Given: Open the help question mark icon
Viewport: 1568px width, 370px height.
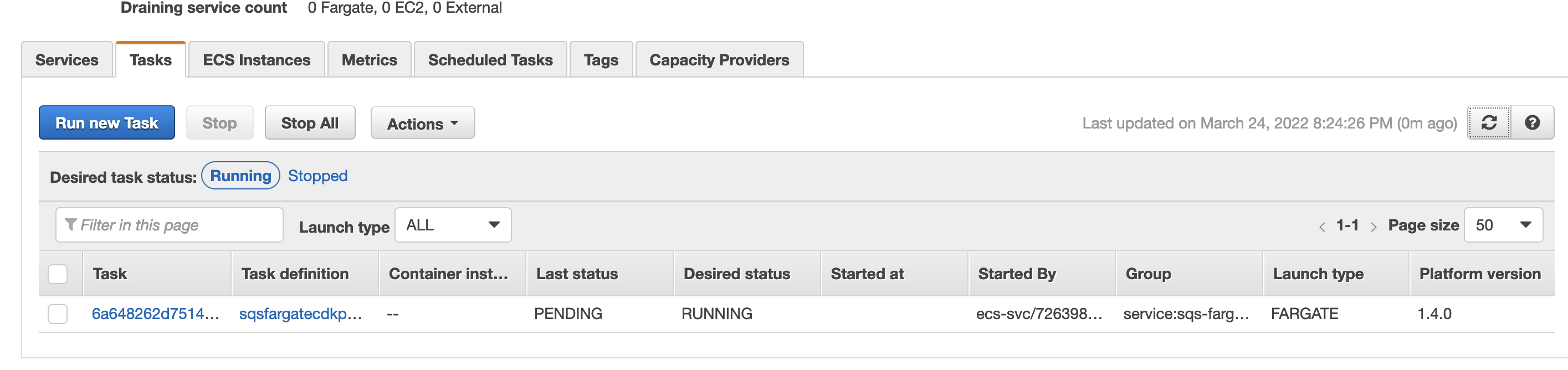Looking at the screenshot, I should 1532,123.
